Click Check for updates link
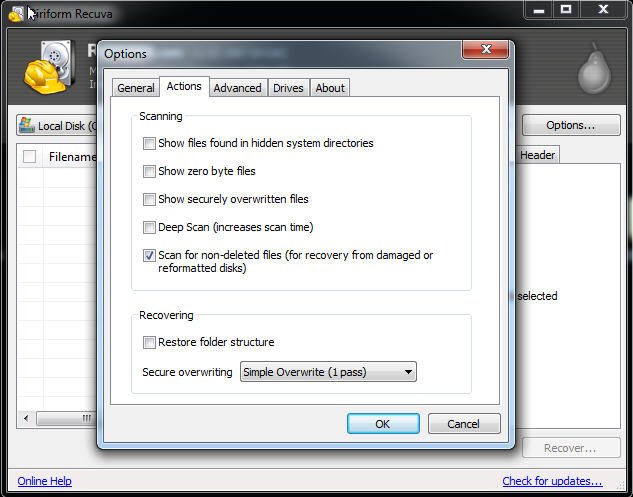Screen dimensions: 633x497 click(x=552, y=481)
